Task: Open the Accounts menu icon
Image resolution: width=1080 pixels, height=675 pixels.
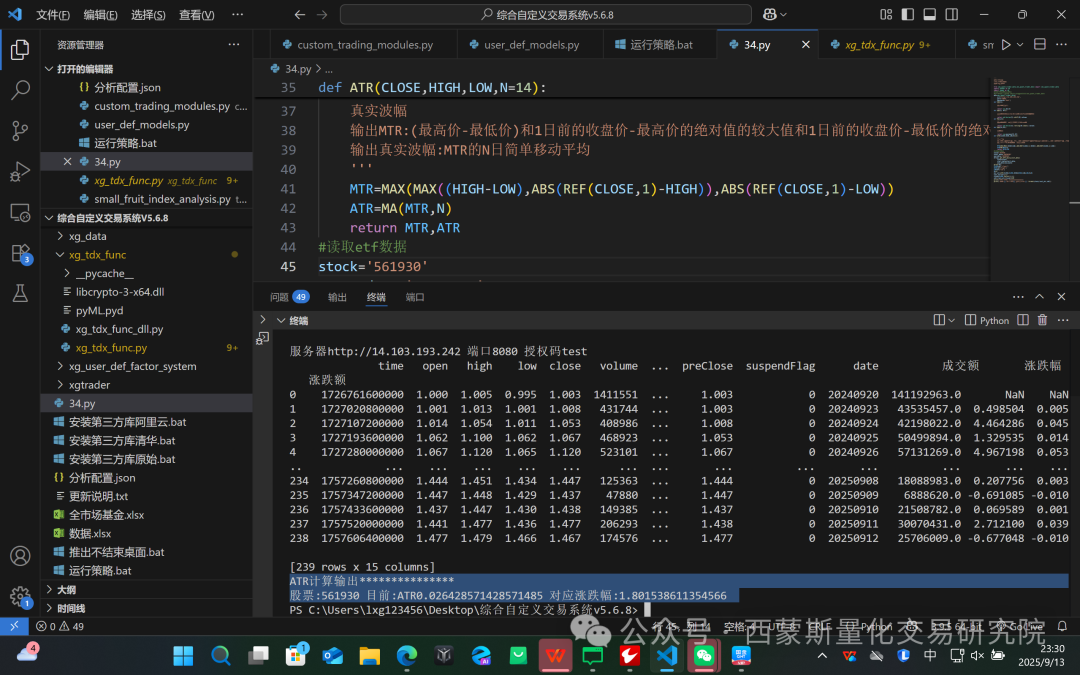Action: point(20,556)
